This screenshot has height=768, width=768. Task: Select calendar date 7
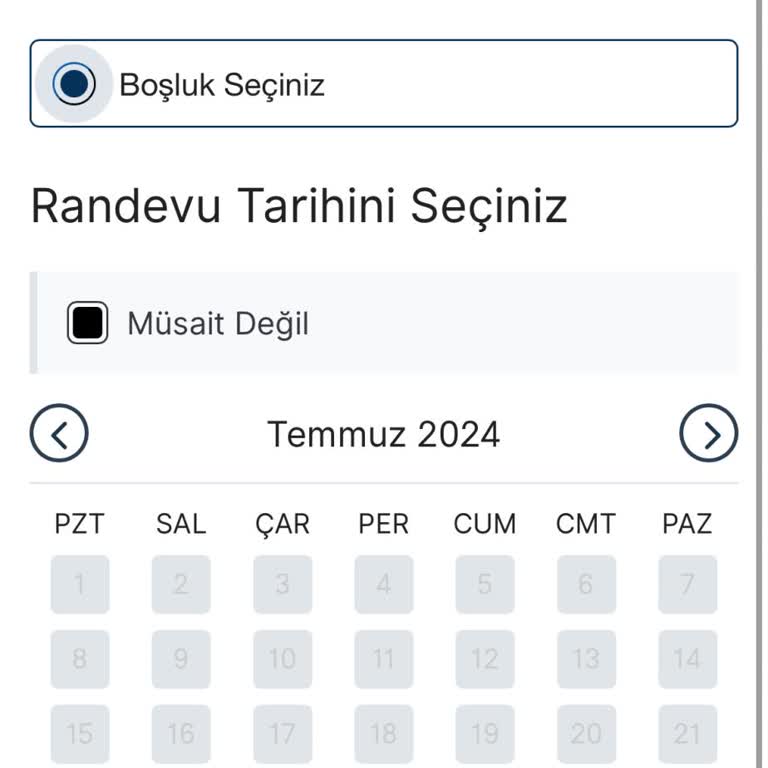click(x=687, y=584)
